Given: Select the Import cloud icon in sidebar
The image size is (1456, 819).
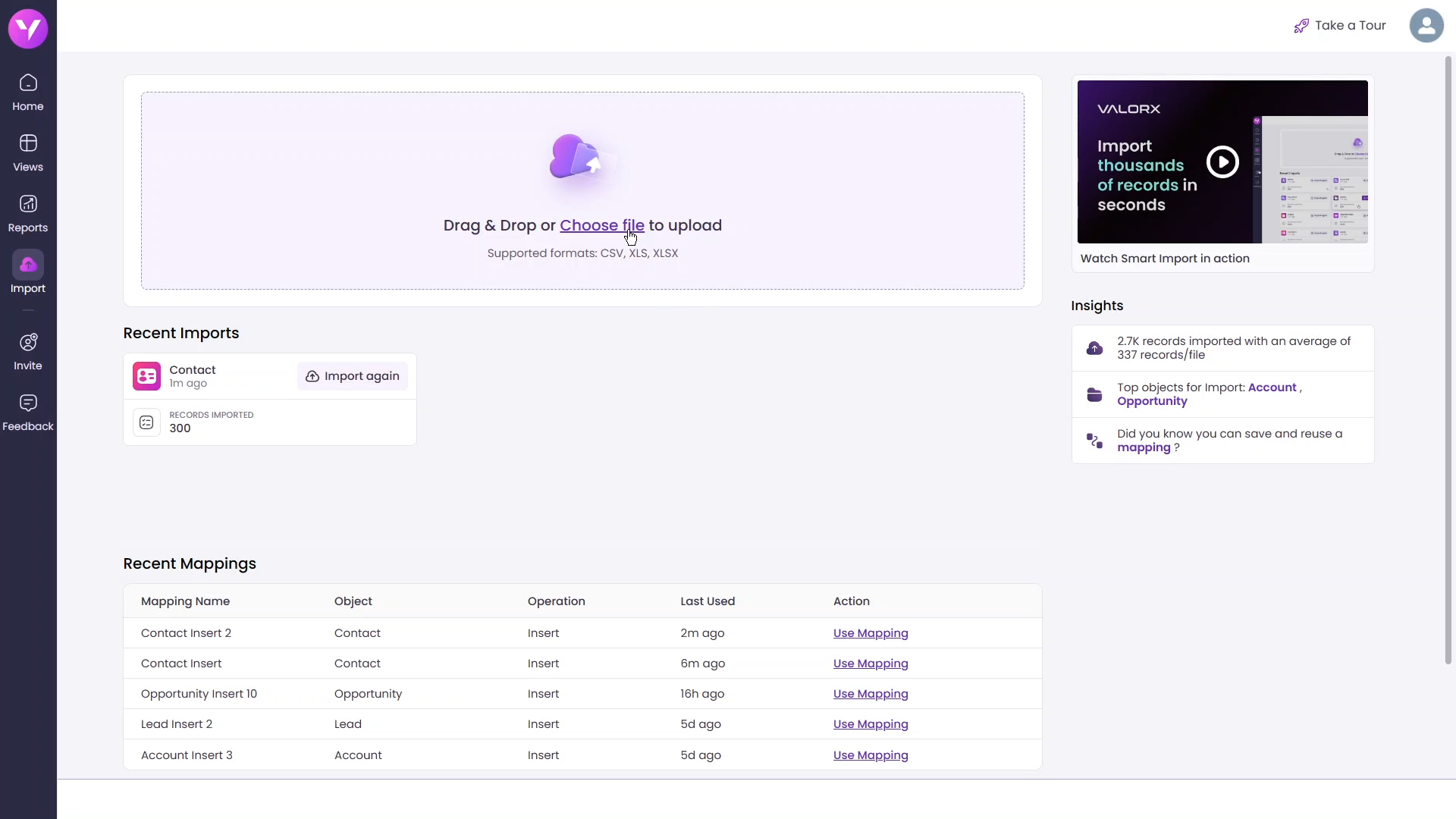Looking at the screenshot, I should (x=28, y=265).
